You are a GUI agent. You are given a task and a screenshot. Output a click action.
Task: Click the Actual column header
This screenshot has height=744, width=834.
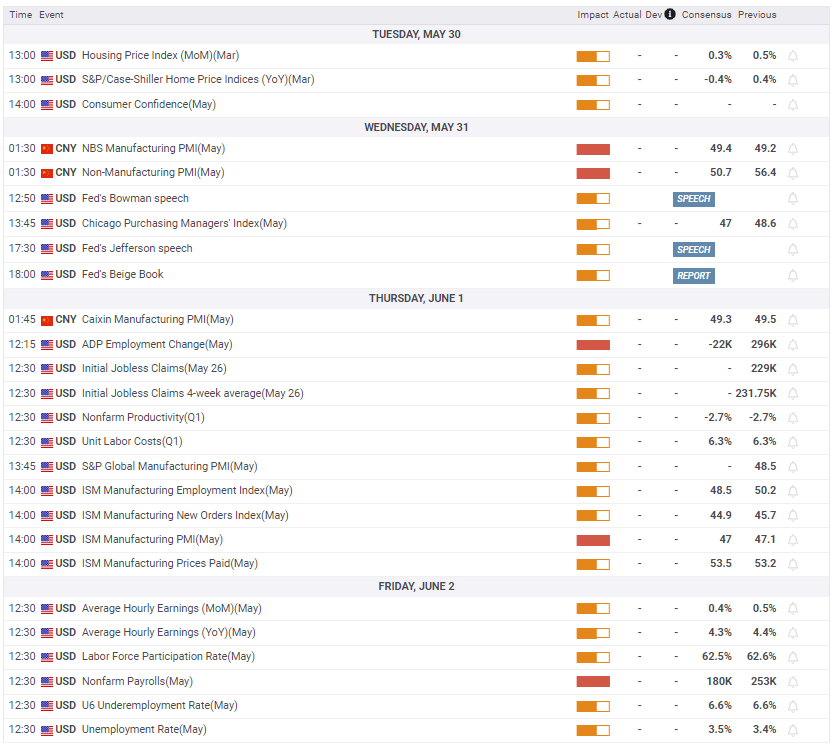coord(627,15)
